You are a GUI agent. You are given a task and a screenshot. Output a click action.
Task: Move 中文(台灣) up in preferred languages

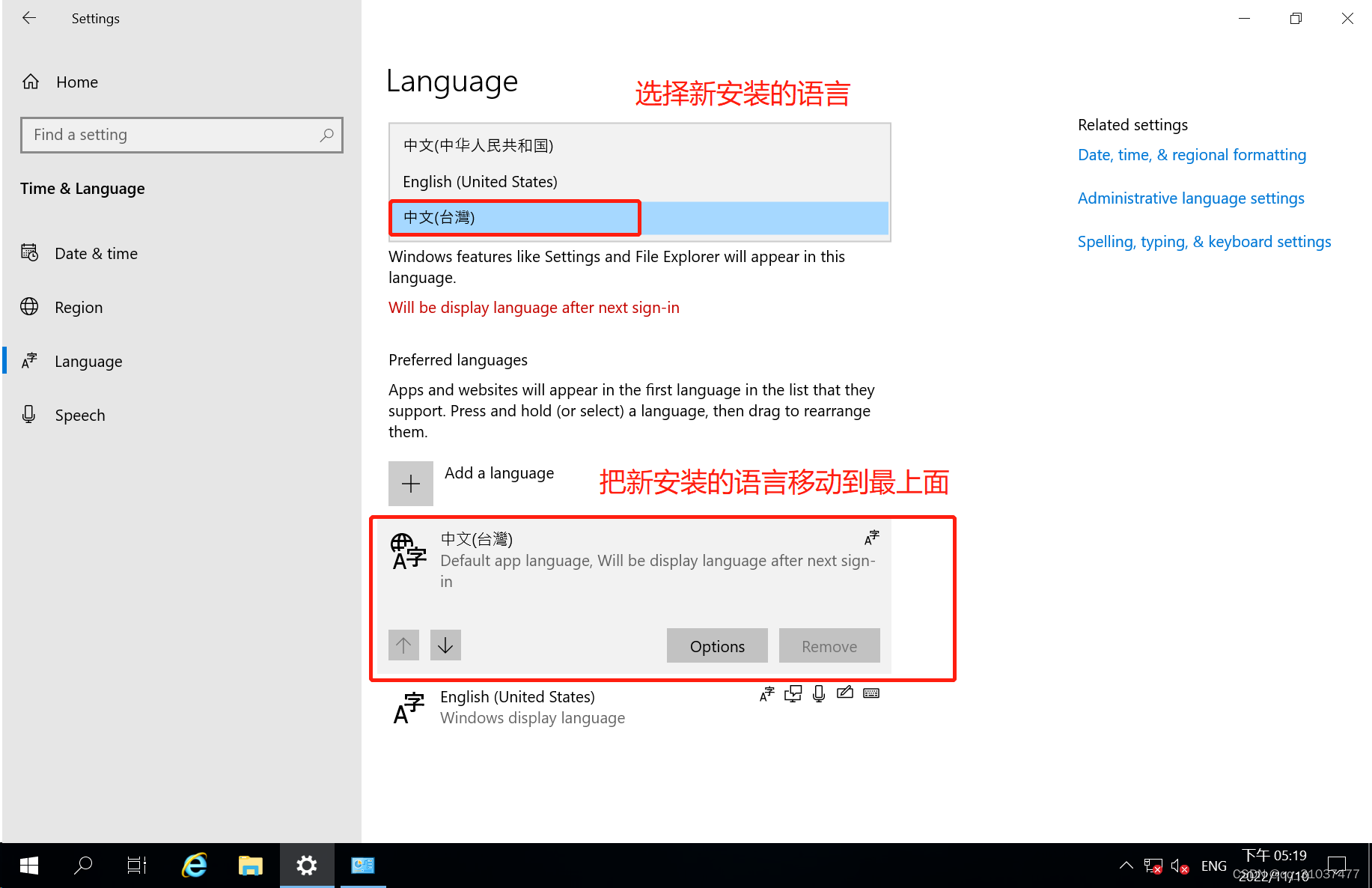pyautogui.click(x=403, y=645)
